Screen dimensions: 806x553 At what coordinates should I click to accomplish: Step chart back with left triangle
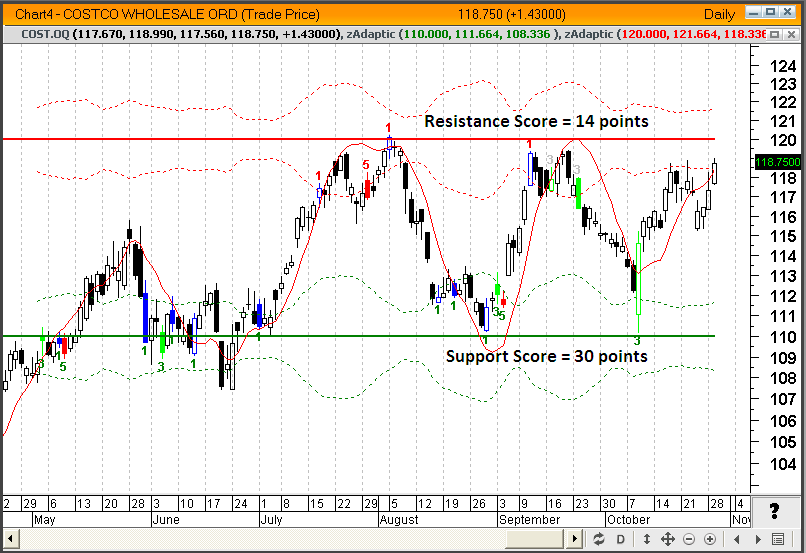tap(737, 539)
